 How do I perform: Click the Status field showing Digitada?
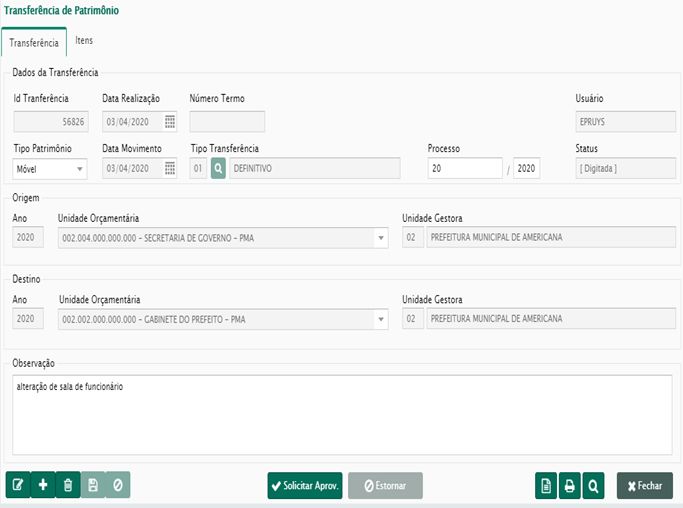pos(626,168)
